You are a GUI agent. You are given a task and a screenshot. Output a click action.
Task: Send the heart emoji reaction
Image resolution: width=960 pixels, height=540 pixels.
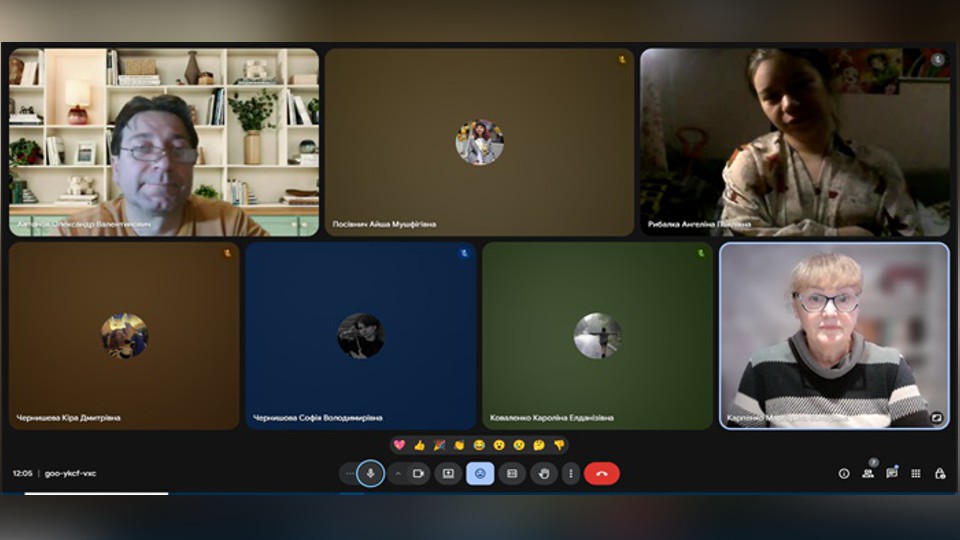pyautogui.click(x=399, y=445)
